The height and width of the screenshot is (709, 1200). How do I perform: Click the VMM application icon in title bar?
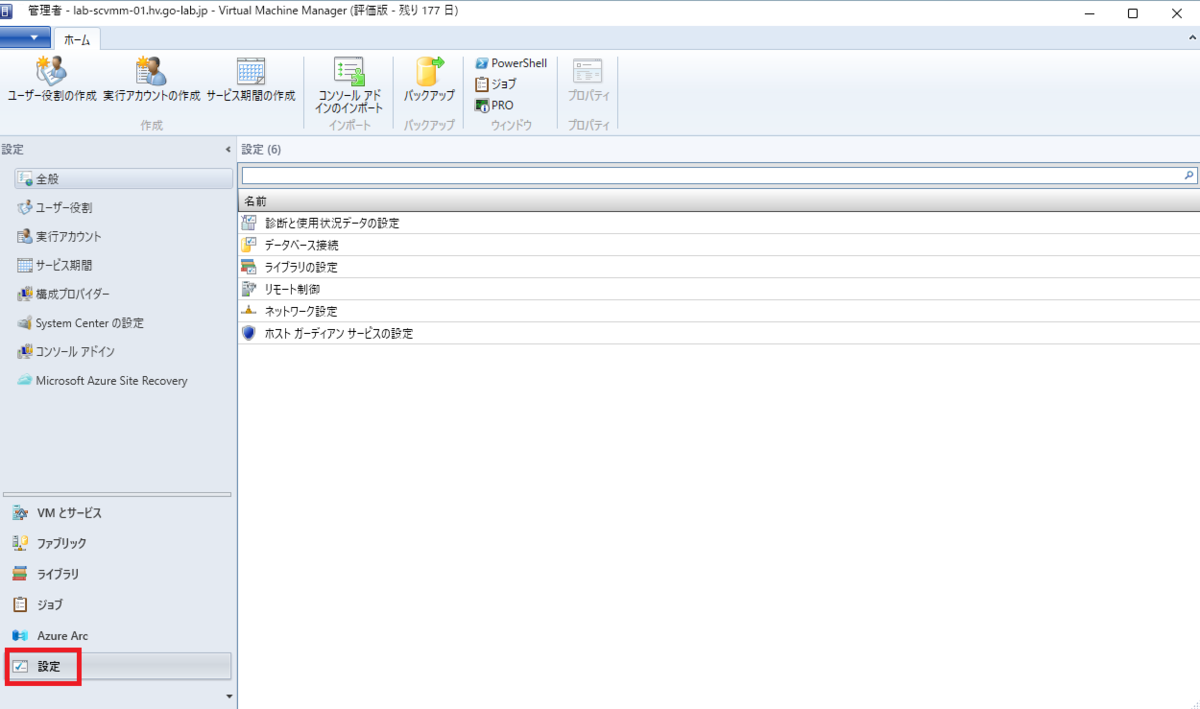7,11
